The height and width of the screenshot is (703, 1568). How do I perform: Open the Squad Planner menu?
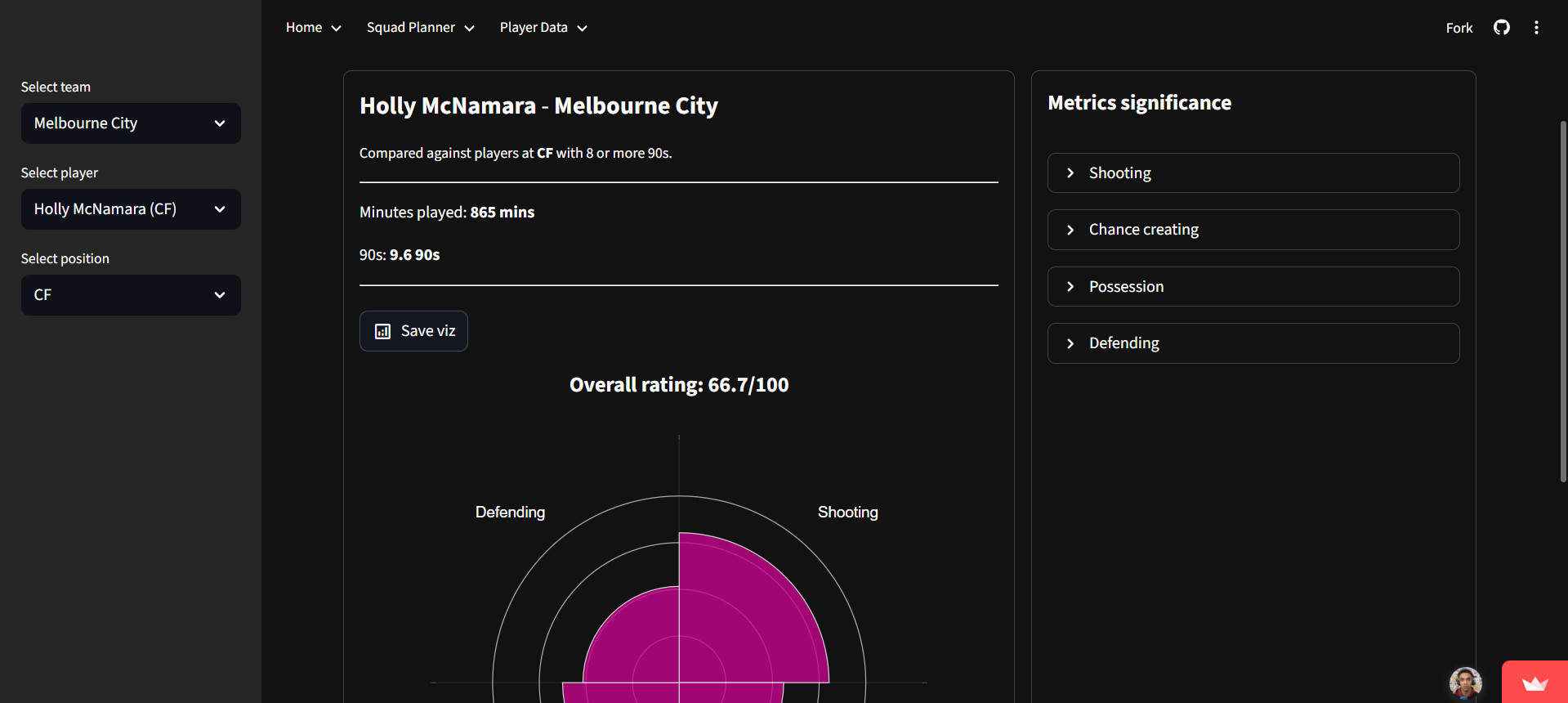420,28
